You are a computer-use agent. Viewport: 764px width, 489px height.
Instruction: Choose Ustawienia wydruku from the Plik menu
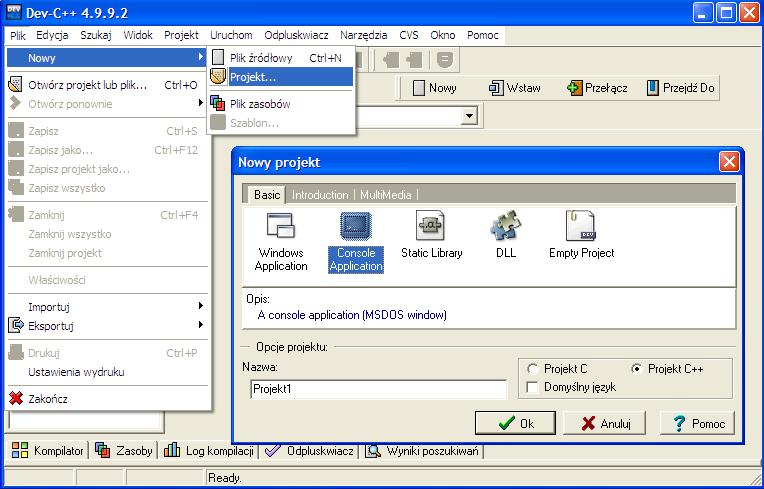(x=108, y=372)
